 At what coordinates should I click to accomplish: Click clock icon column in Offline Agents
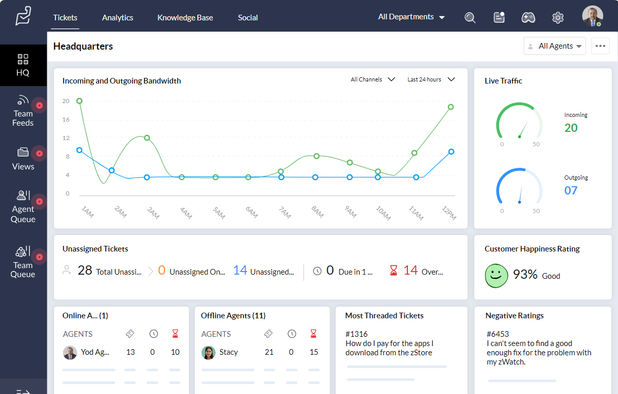[x=292, y=334]
